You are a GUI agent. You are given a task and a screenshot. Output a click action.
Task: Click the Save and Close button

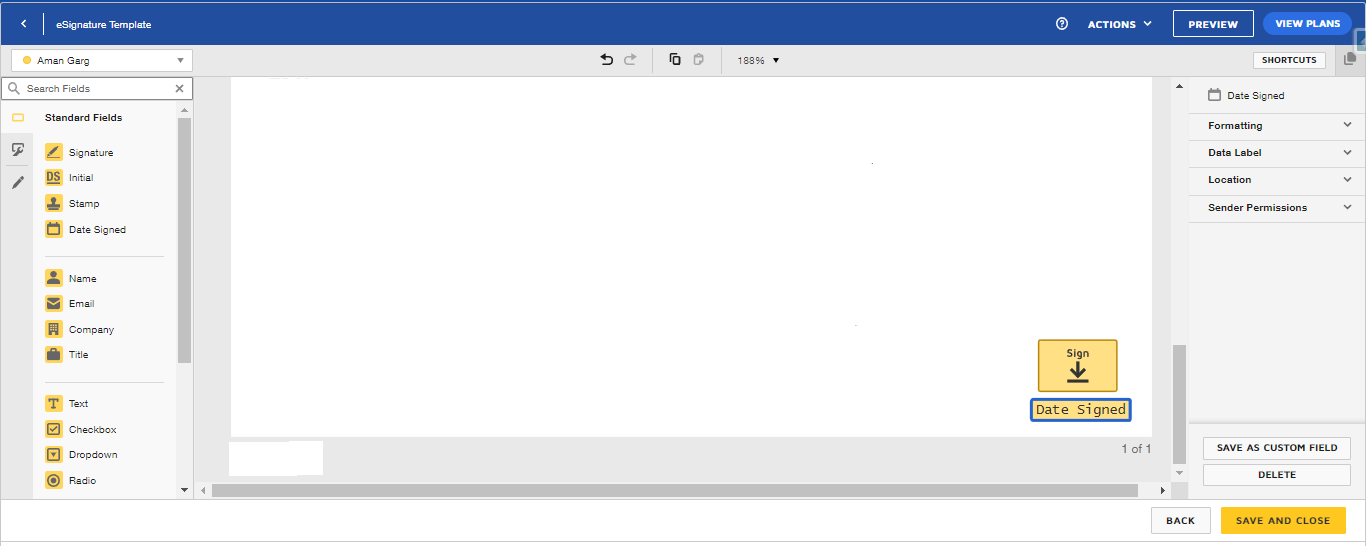(x=1282, y=521)
